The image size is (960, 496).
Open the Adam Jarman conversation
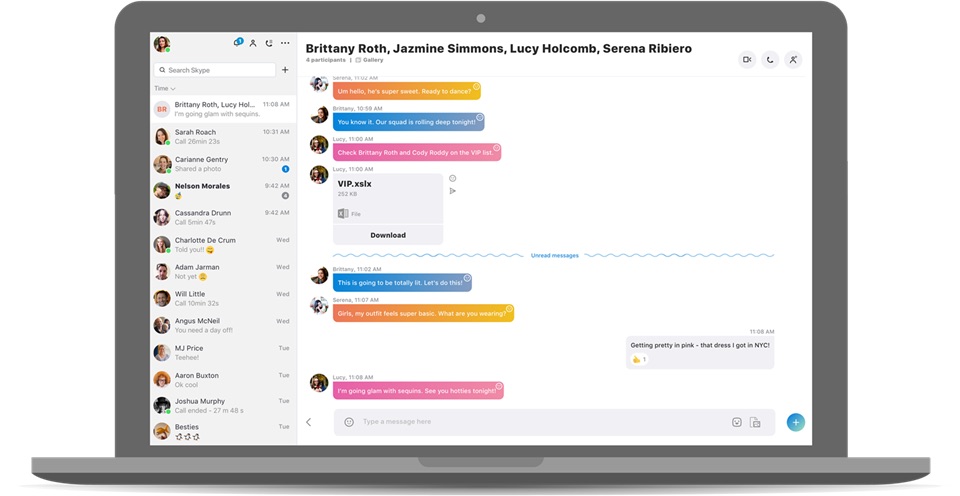coord(223,271)
